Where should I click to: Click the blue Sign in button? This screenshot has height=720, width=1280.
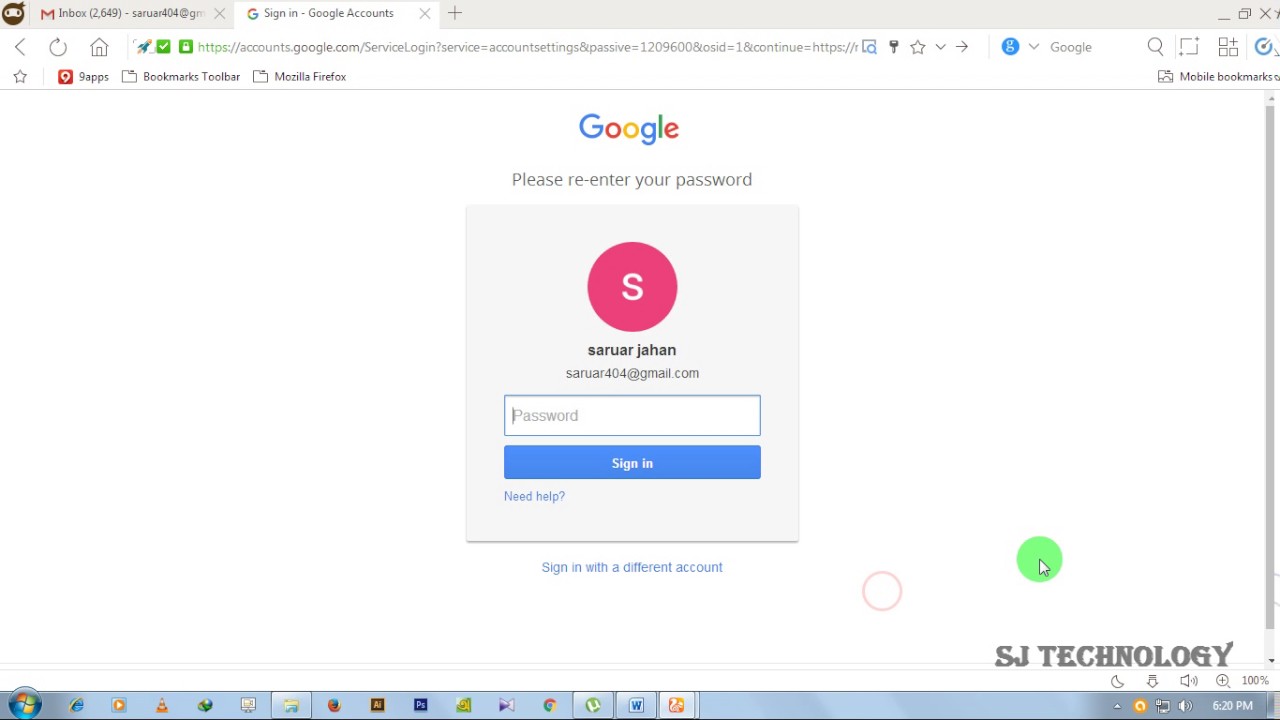point(632,463)
